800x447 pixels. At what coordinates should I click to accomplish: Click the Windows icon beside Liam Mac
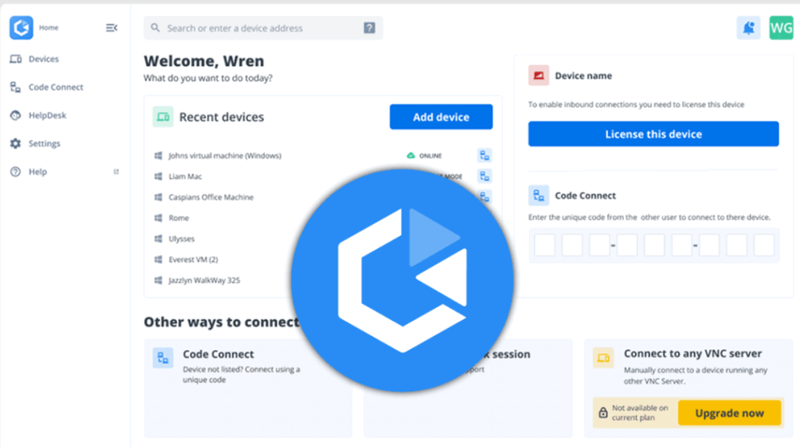(158, 177)
